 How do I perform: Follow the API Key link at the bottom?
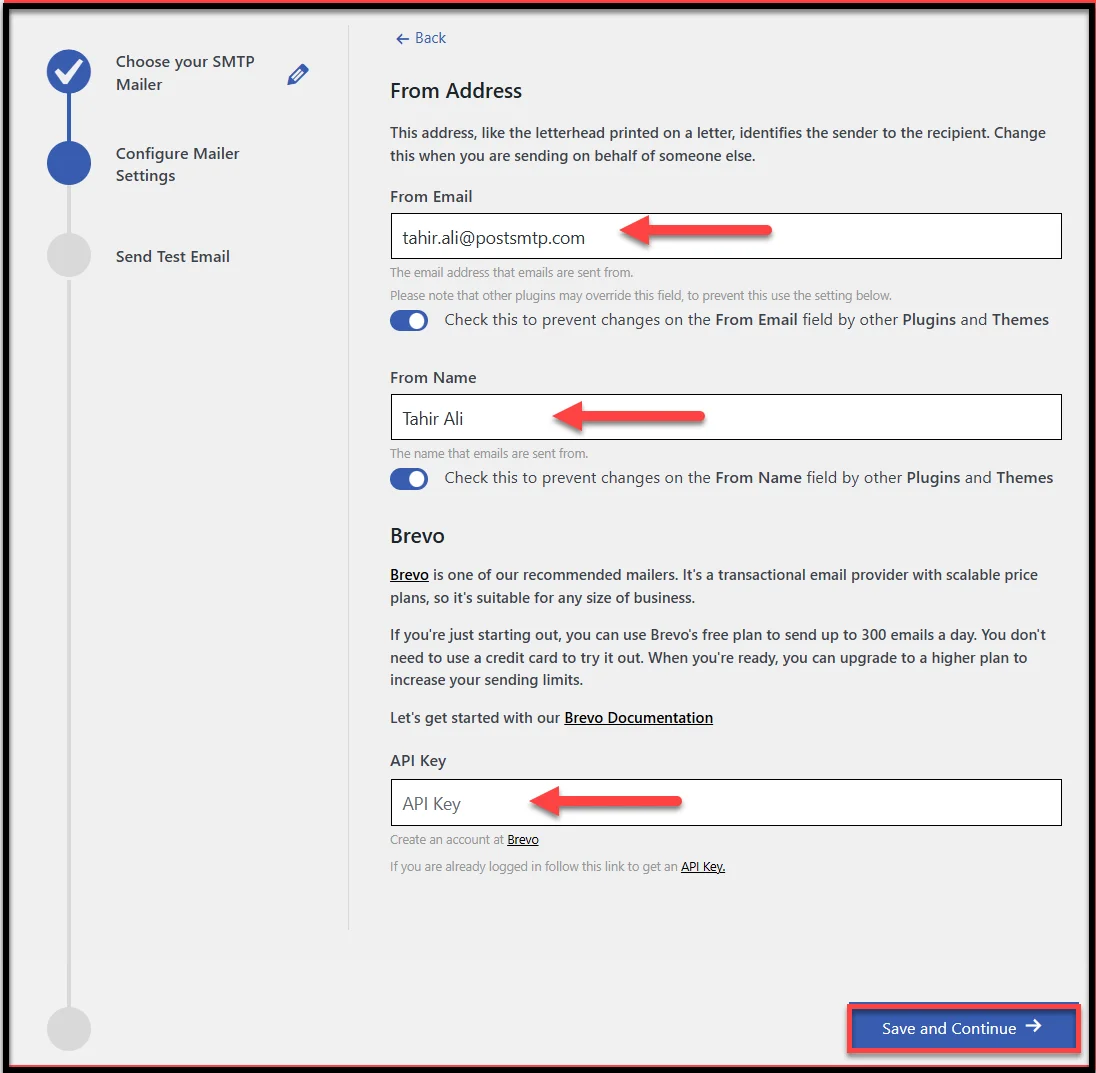tap(702, 866)
